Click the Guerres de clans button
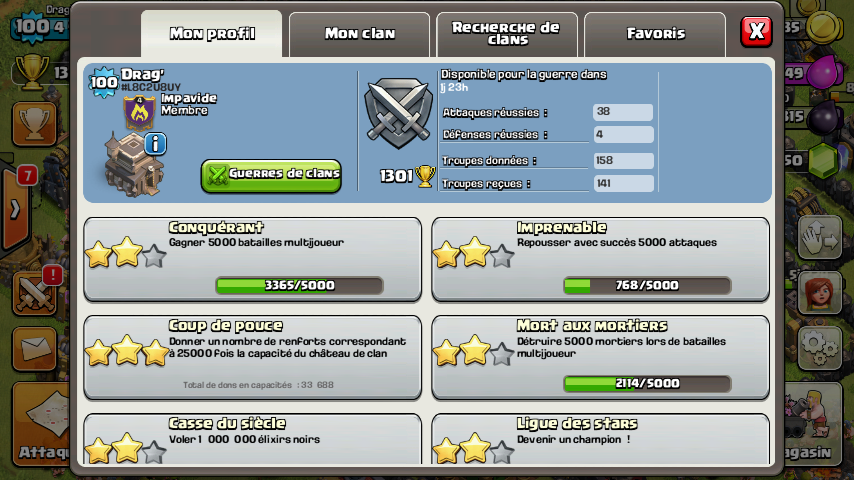The height and width of the screenshot is (480, 854). pos(271,175)
